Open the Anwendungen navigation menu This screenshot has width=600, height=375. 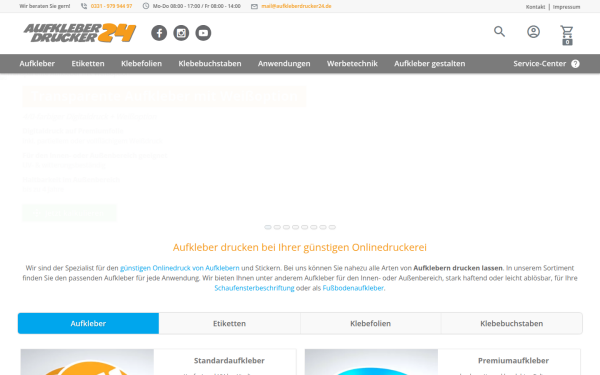[x=284, y=64]
